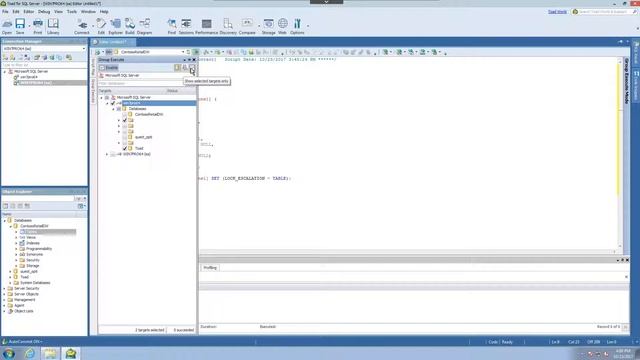
Task: Open the Edit editor tool
Action: [101, 26]
